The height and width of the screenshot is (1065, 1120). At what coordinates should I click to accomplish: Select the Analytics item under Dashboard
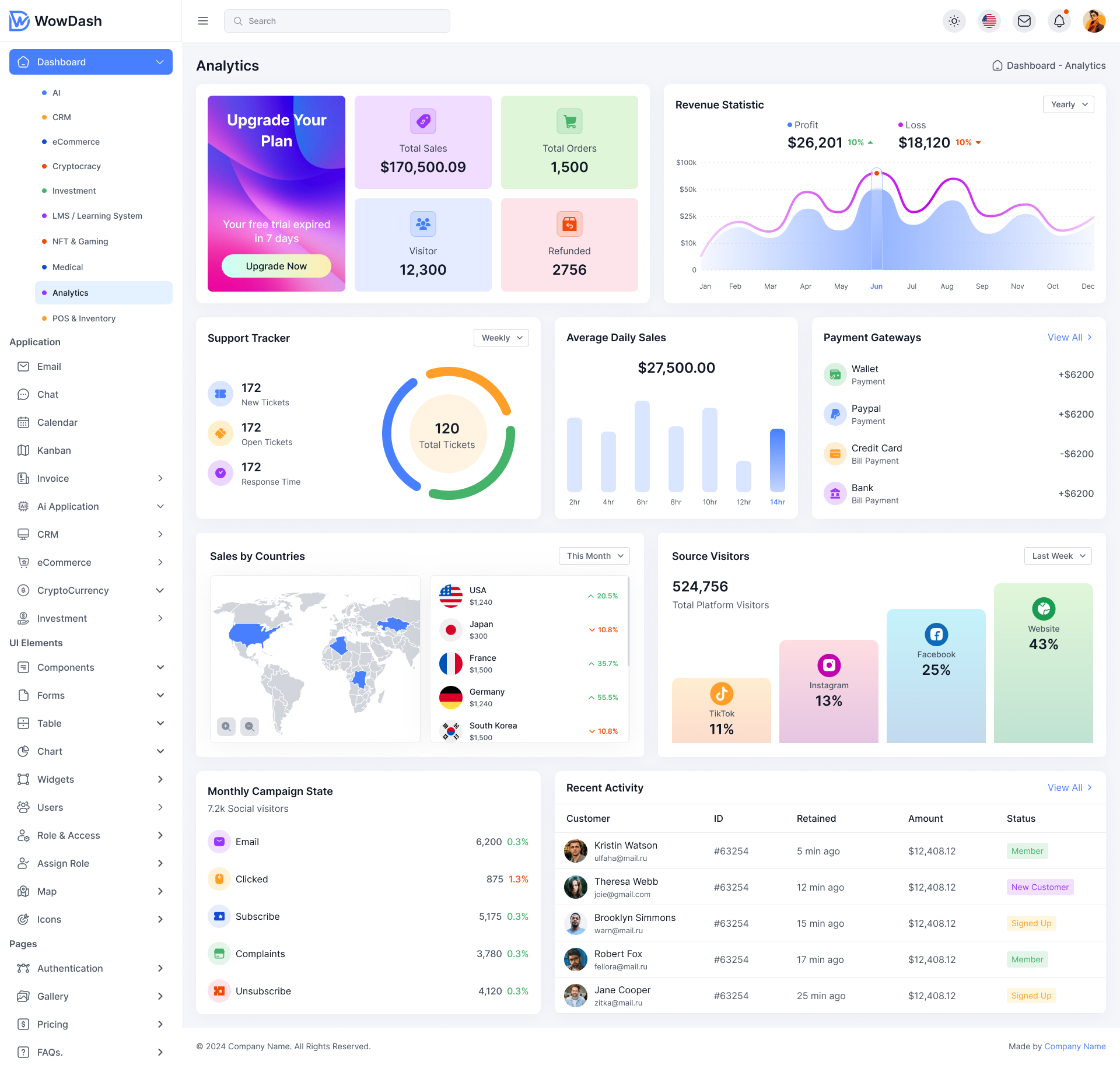pos(70,292)
